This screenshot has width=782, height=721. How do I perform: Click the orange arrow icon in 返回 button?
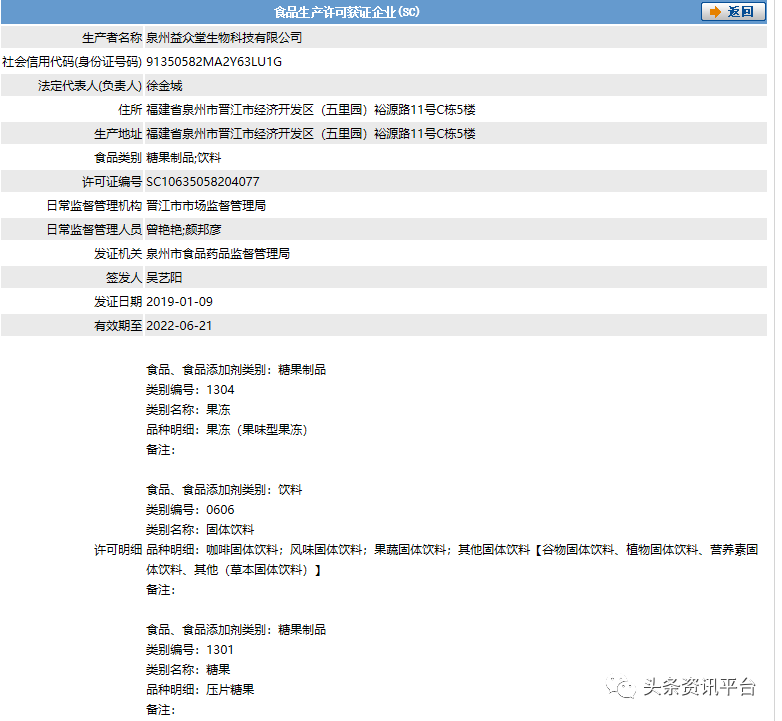715,12
